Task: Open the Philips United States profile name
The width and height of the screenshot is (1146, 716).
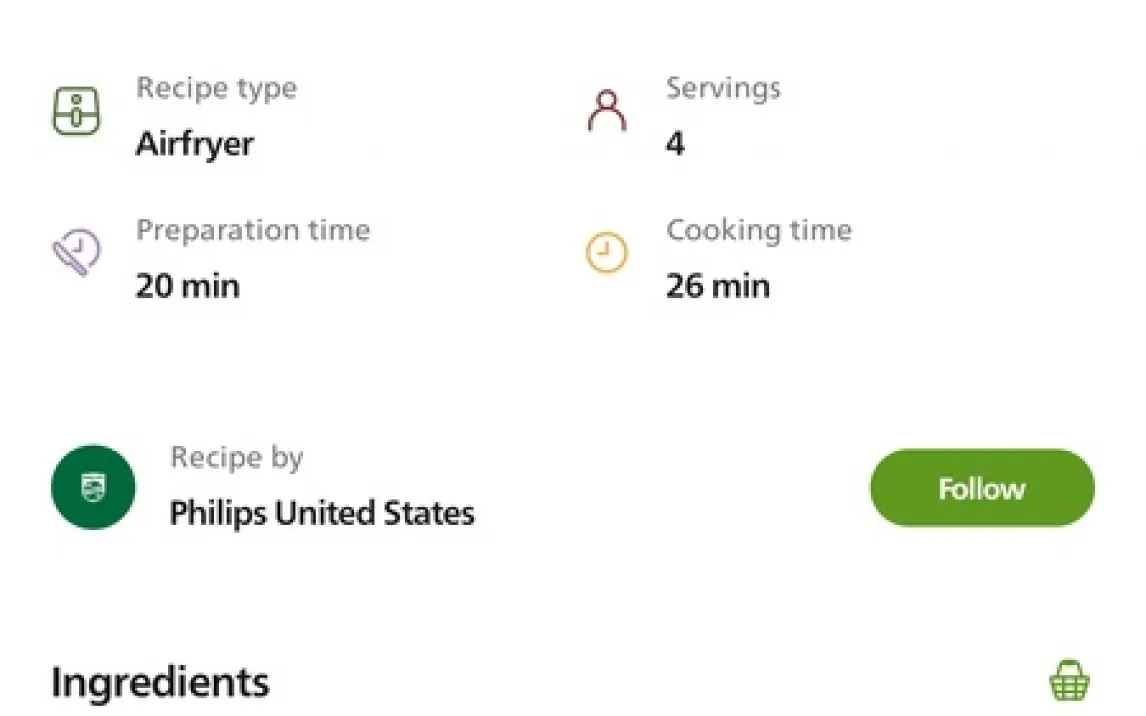Action: point(322,513)
